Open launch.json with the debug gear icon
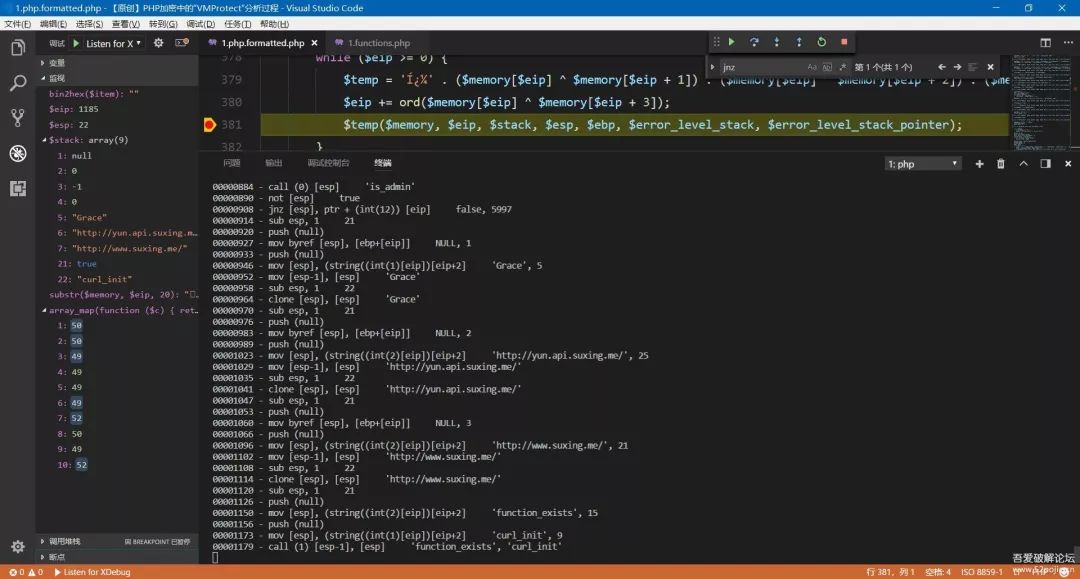This screenshot has width=1080, height=579. point(158,43)
